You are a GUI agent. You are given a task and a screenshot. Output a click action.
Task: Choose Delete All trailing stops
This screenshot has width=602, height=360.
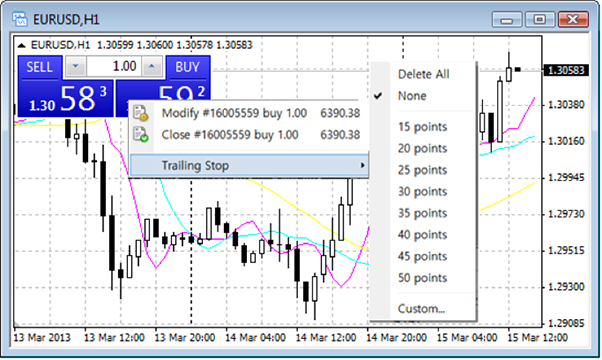click(424, 74)
